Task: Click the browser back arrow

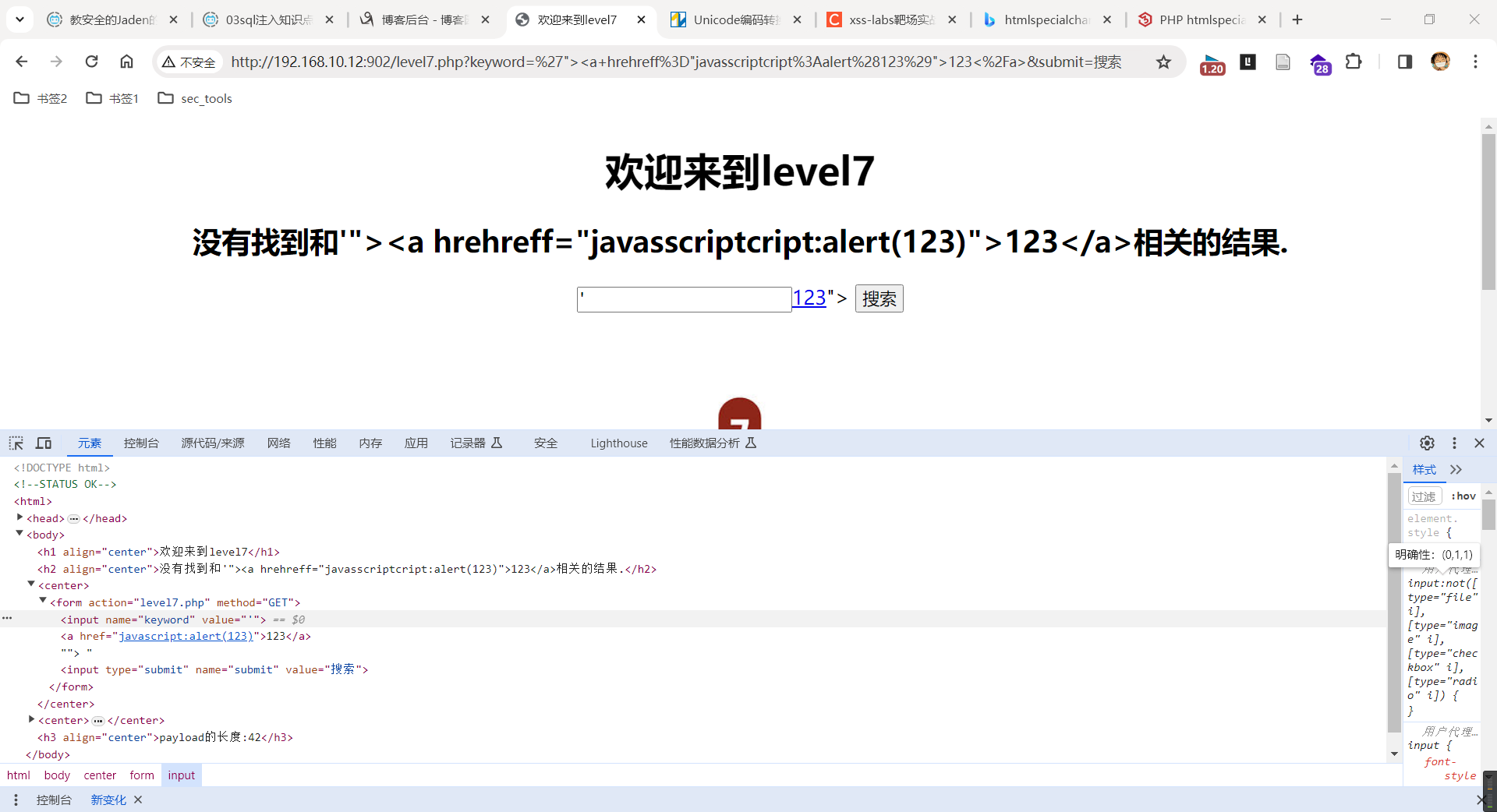Action: (x=22, y=62)
